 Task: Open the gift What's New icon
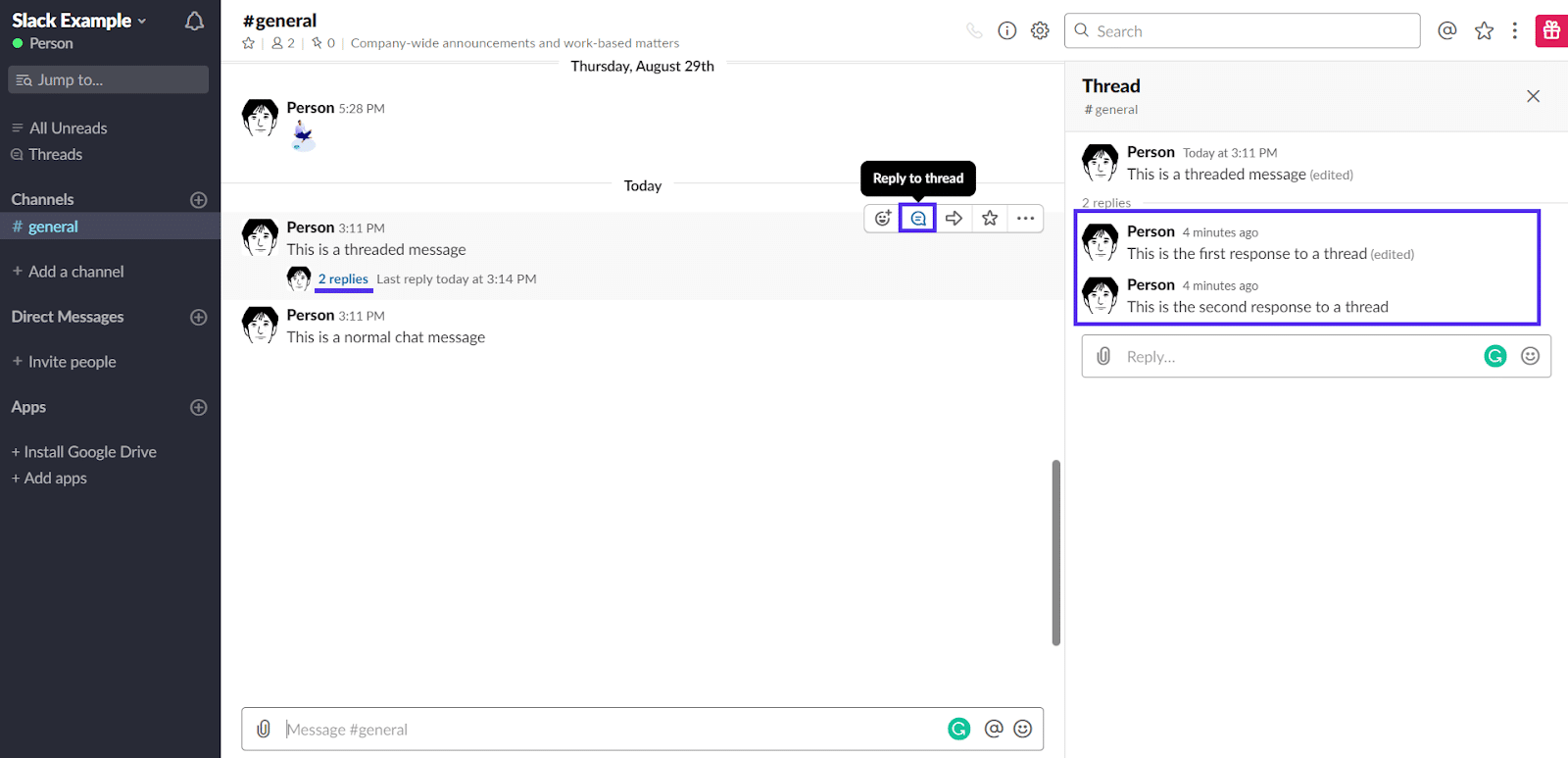(1551, 30)
